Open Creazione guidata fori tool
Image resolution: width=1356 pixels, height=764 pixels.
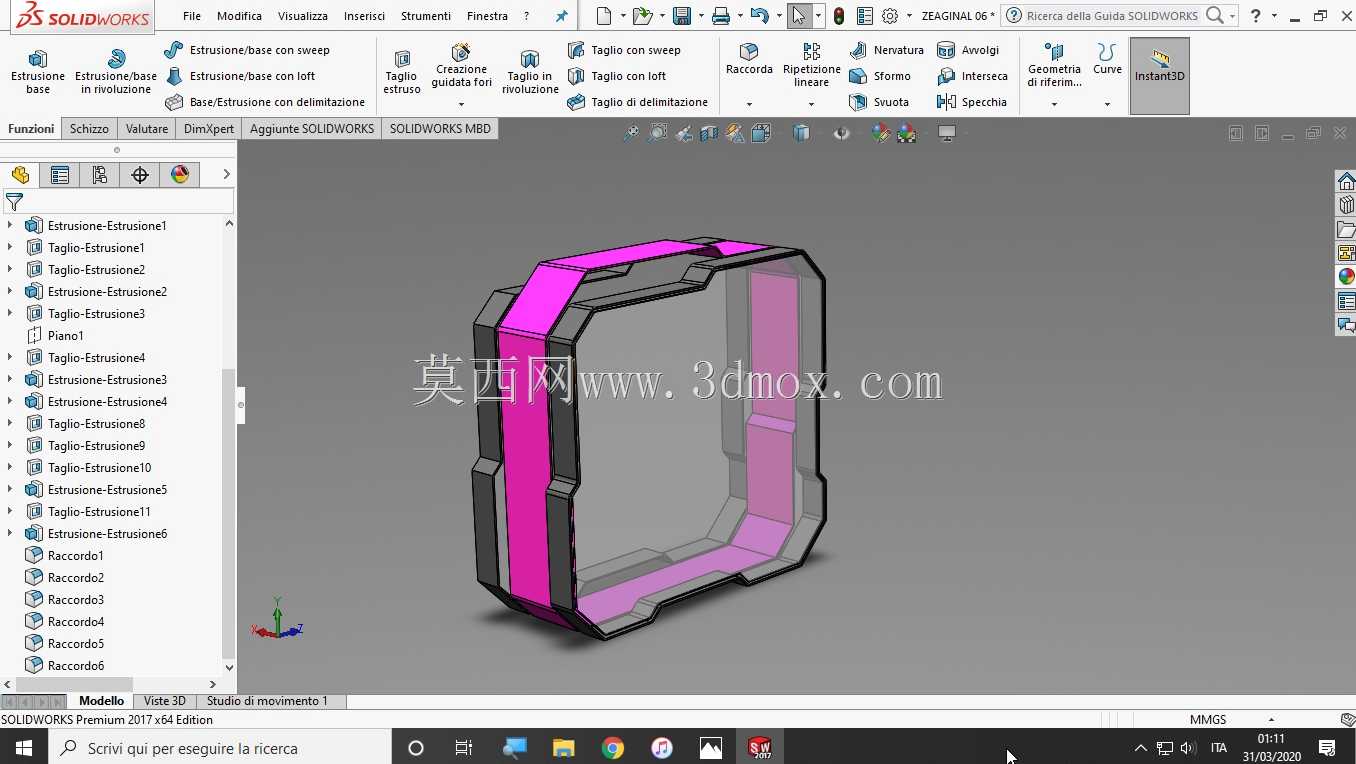point(461,67)
